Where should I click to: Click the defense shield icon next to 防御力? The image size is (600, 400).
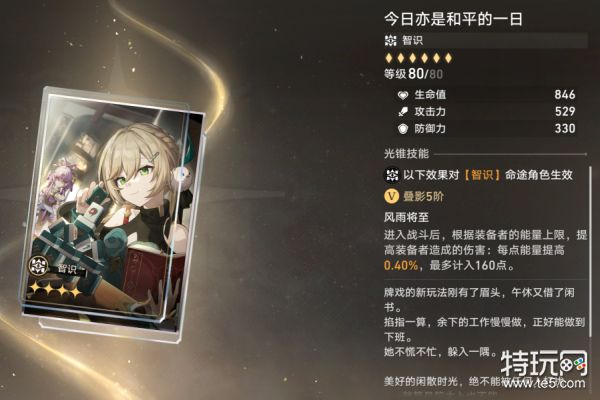[403, 129]
